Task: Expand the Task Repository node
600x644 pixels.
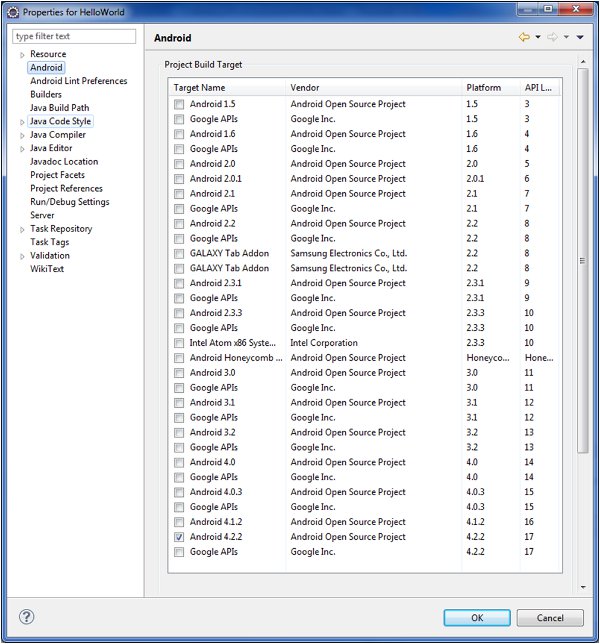Action: click(22, 230)
